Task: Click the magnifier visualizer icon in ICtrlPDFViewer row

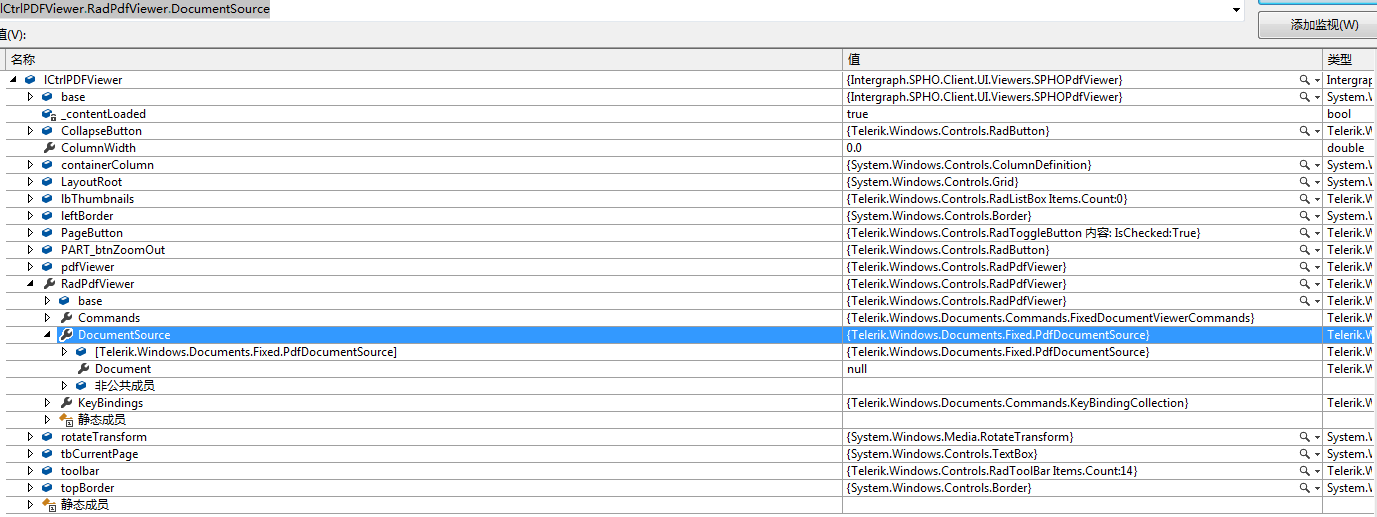Action: click(1304, 80)
